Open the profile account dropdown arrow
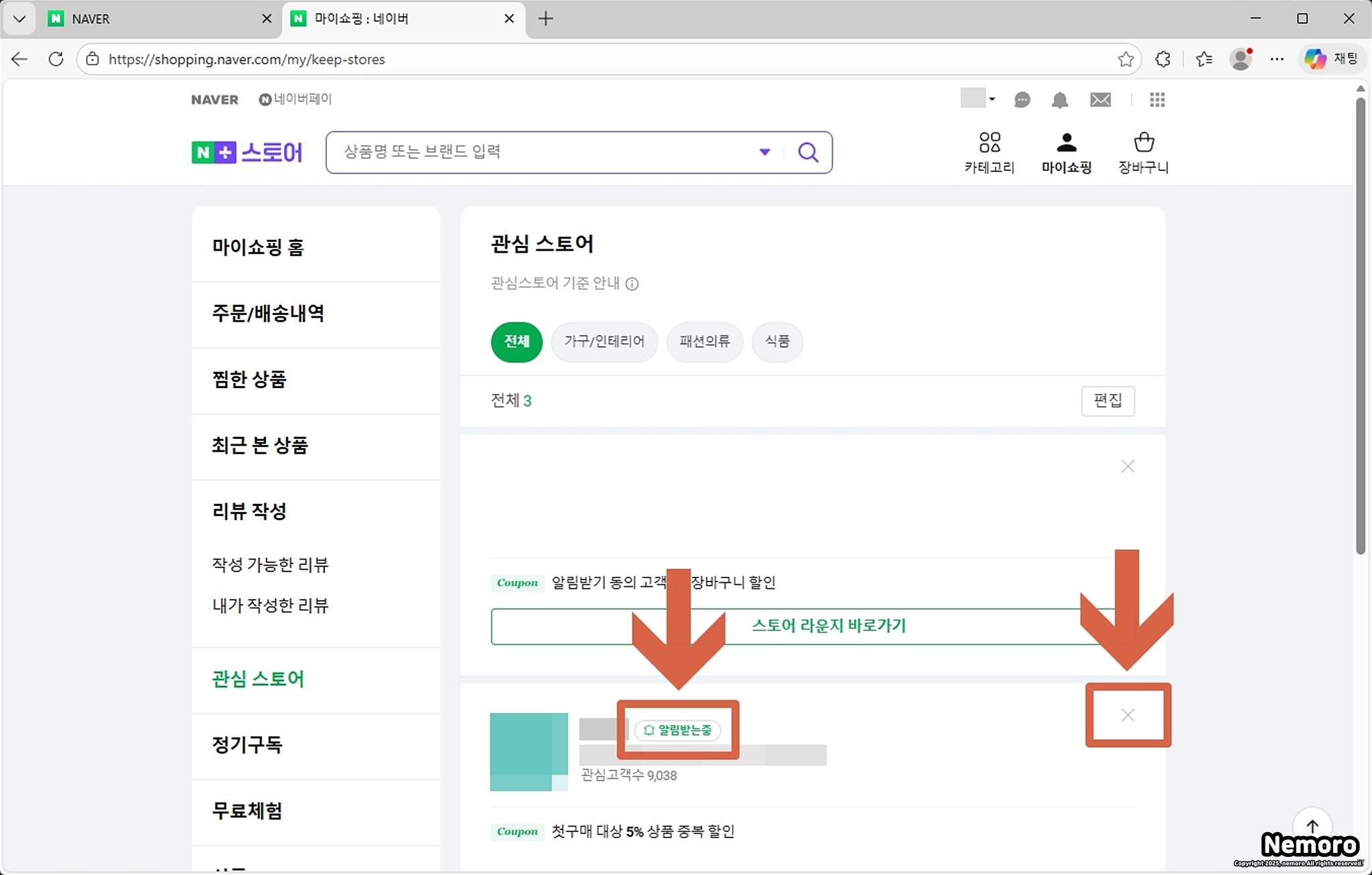Viewport: 1372px width, 875px height. tap(991, 99)
